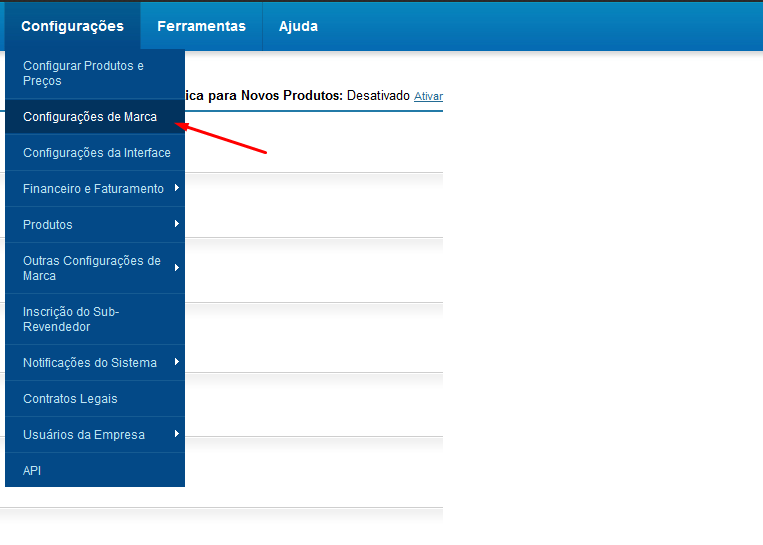Expand Usuários da Empresa submenu arrow
Viewport: 763px width, 545px height.
[x=177, y=434]
